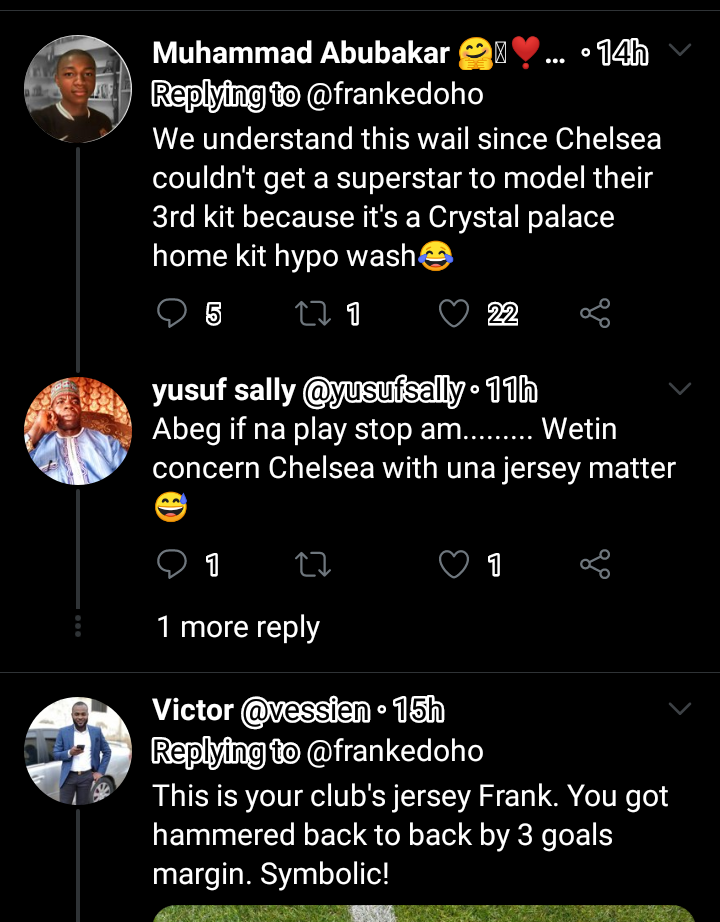Reply to yusuf sally's tweet
This screenshot has width=720, height=922.
(172, 564)
